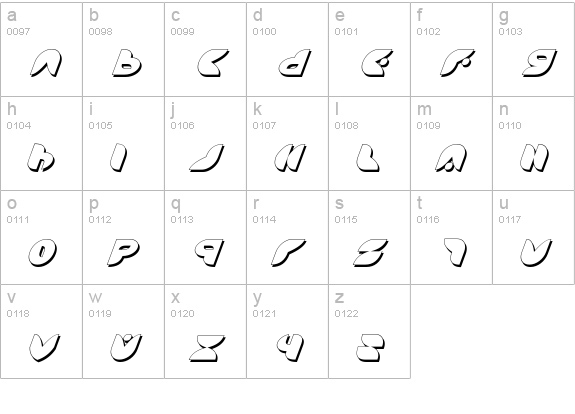The width and height of the screenshot is (575, 414).
Task: Select the glyph for letter s
Action: point(371,252)
